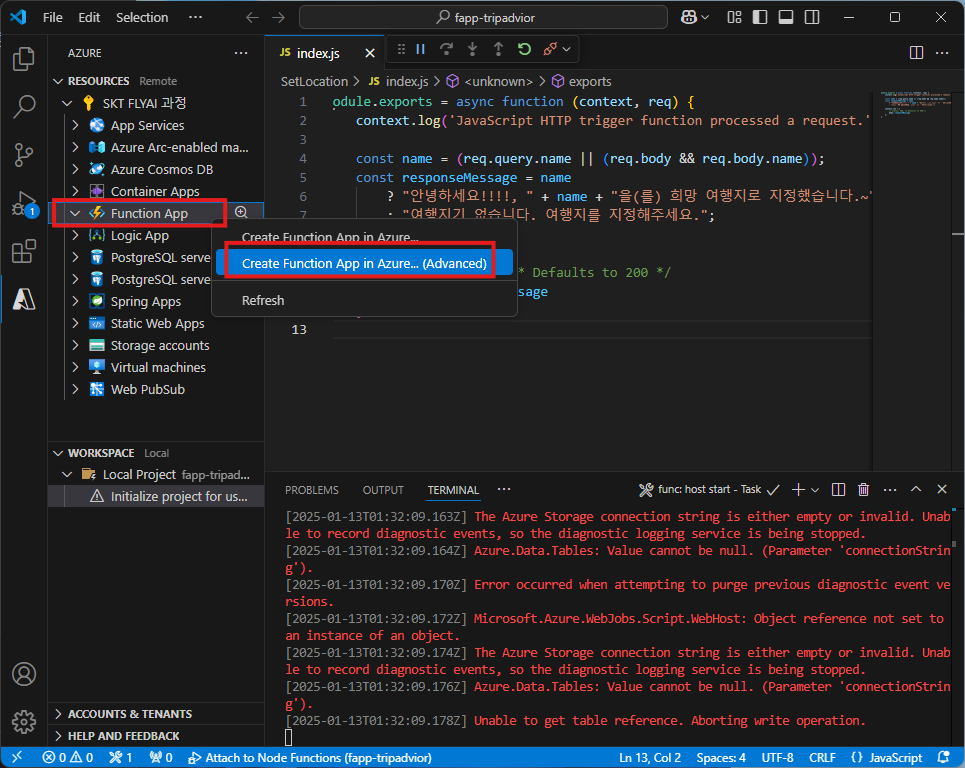Click the zoom icon beside Function App
965x768 pixels.
click(x=241, y=212)
